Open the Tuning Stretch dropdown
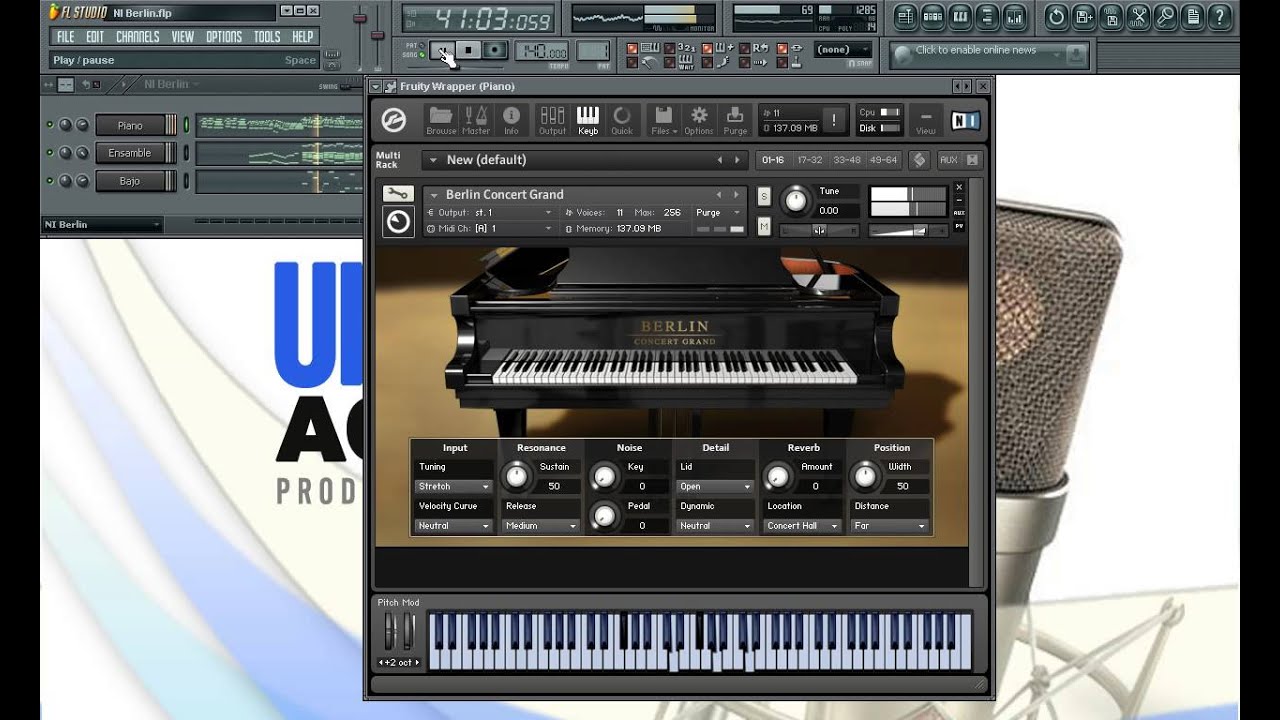 point(454,486)
